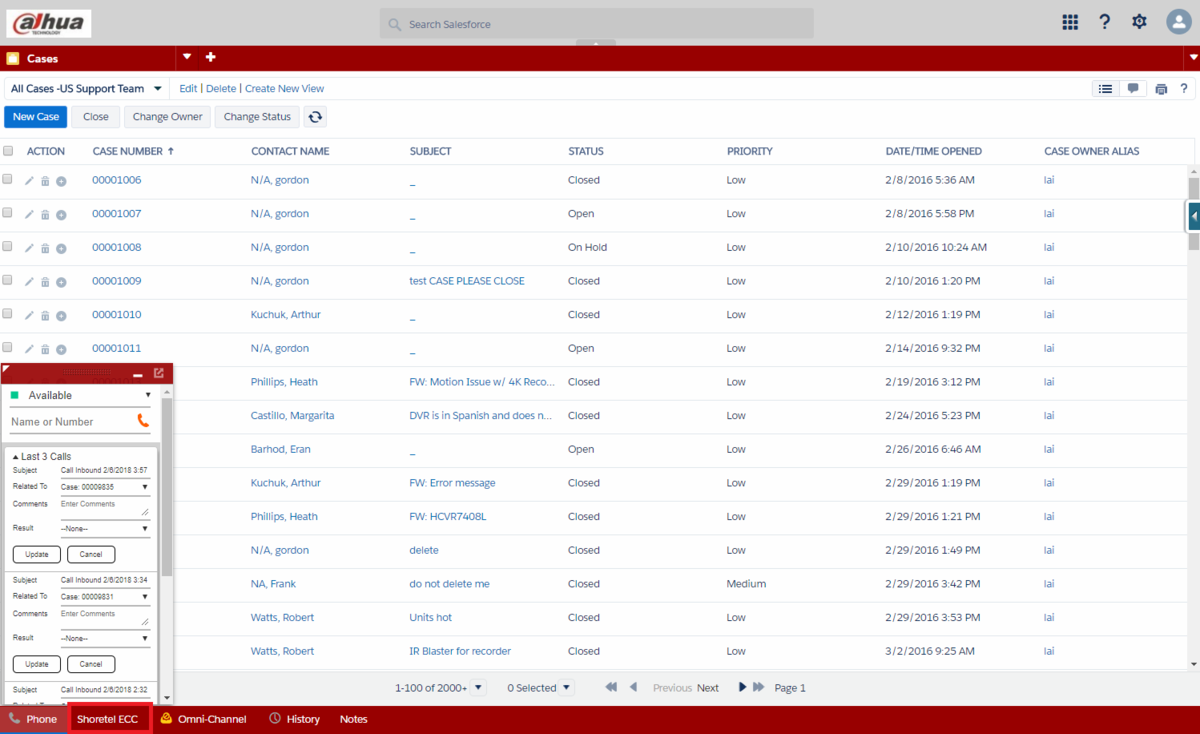Tick the select-all checkbox in header
1200x734 pixels.
coord(8,151)
